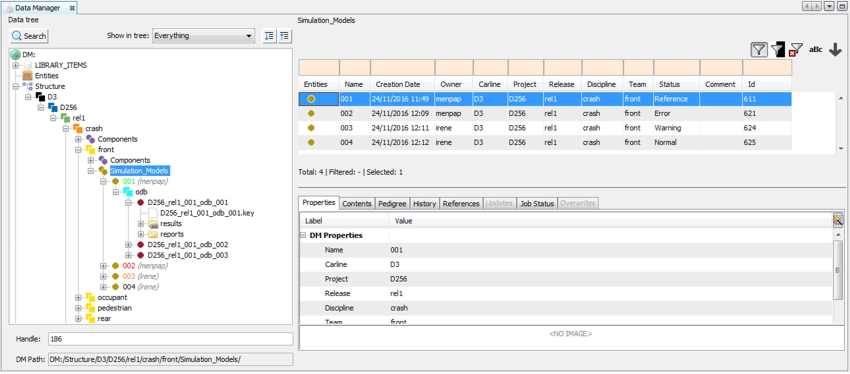850x374 pixels.
Task: Select table row 002 with Error status
Action: [545, 114]
